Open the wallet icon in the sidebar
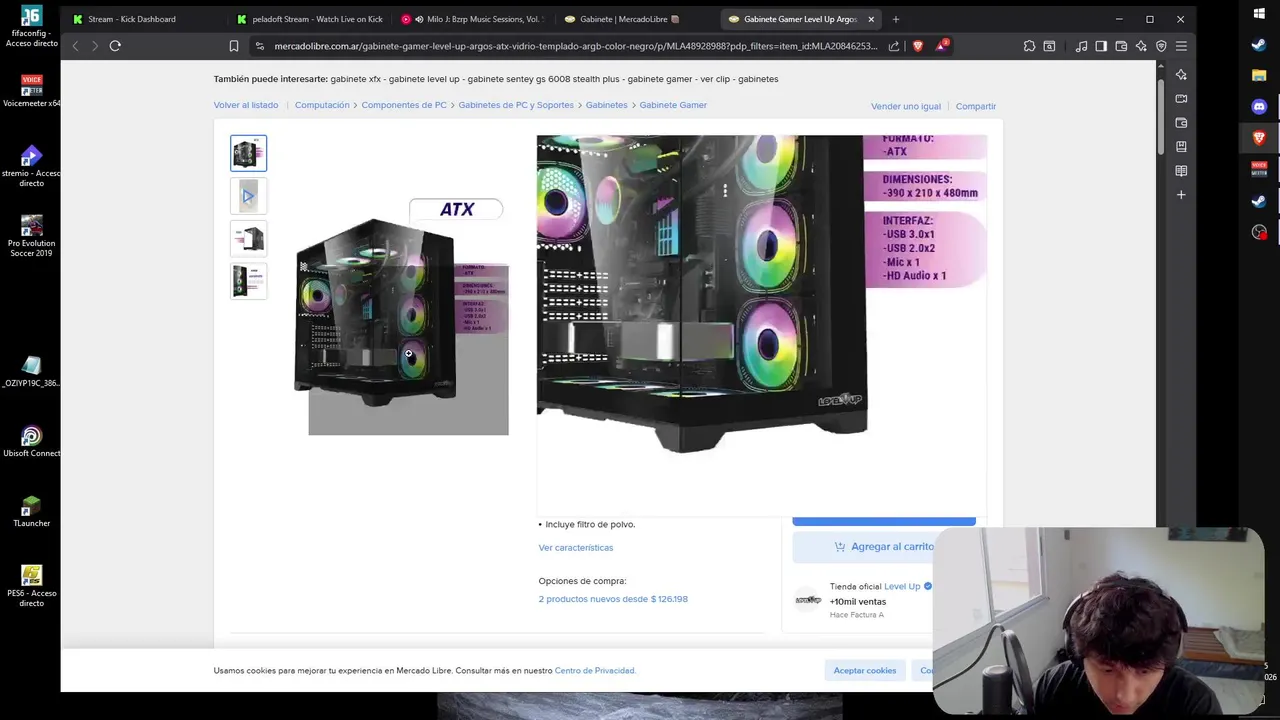The height and width of the screenshot is (720, 1280). [x=1181, y=123]
